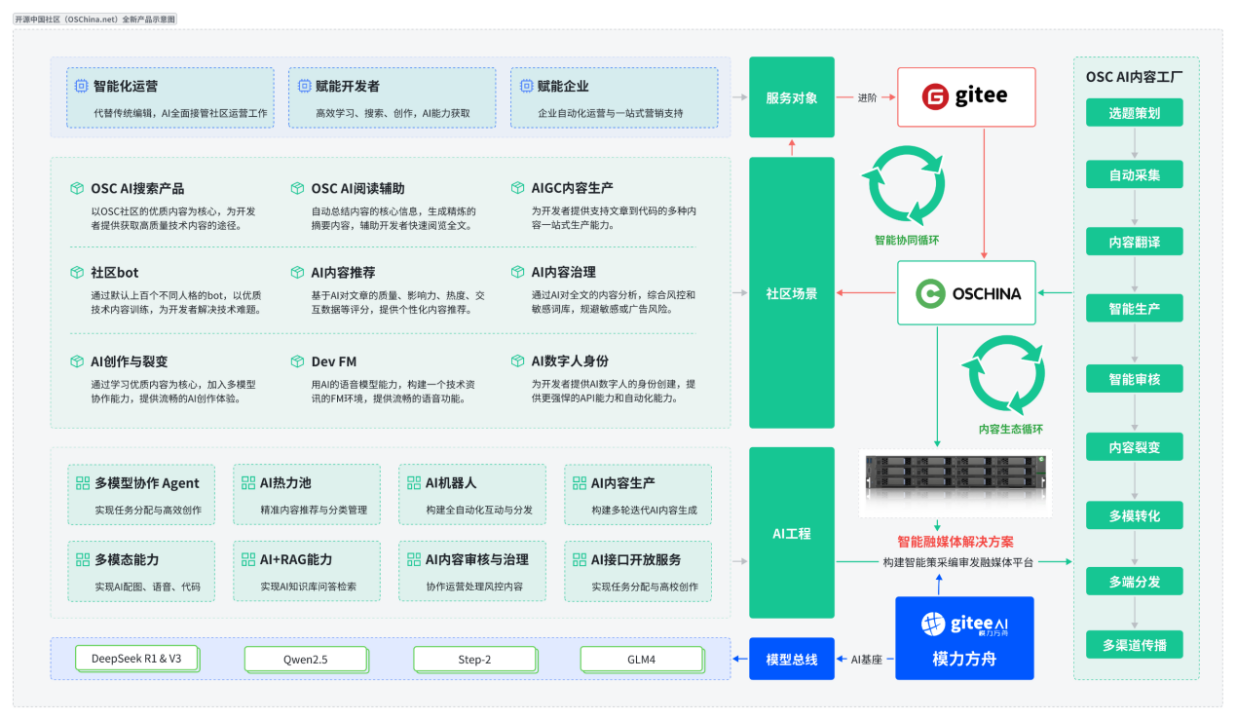Click the 代替传统编辑 description under 智能化运营
The width and height of the screenshot is (1236, 720).
pos(180,113)
